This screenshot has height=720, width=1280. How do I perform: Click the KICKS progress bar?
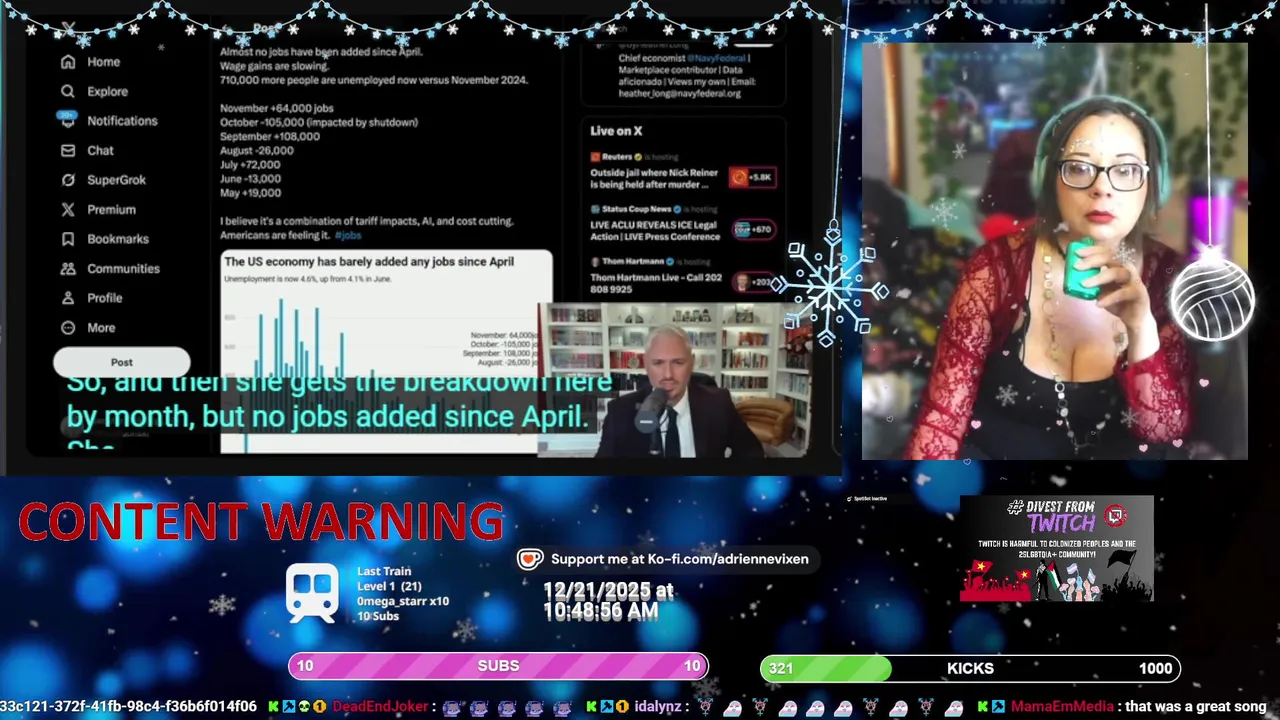click(x=970, y=668)
